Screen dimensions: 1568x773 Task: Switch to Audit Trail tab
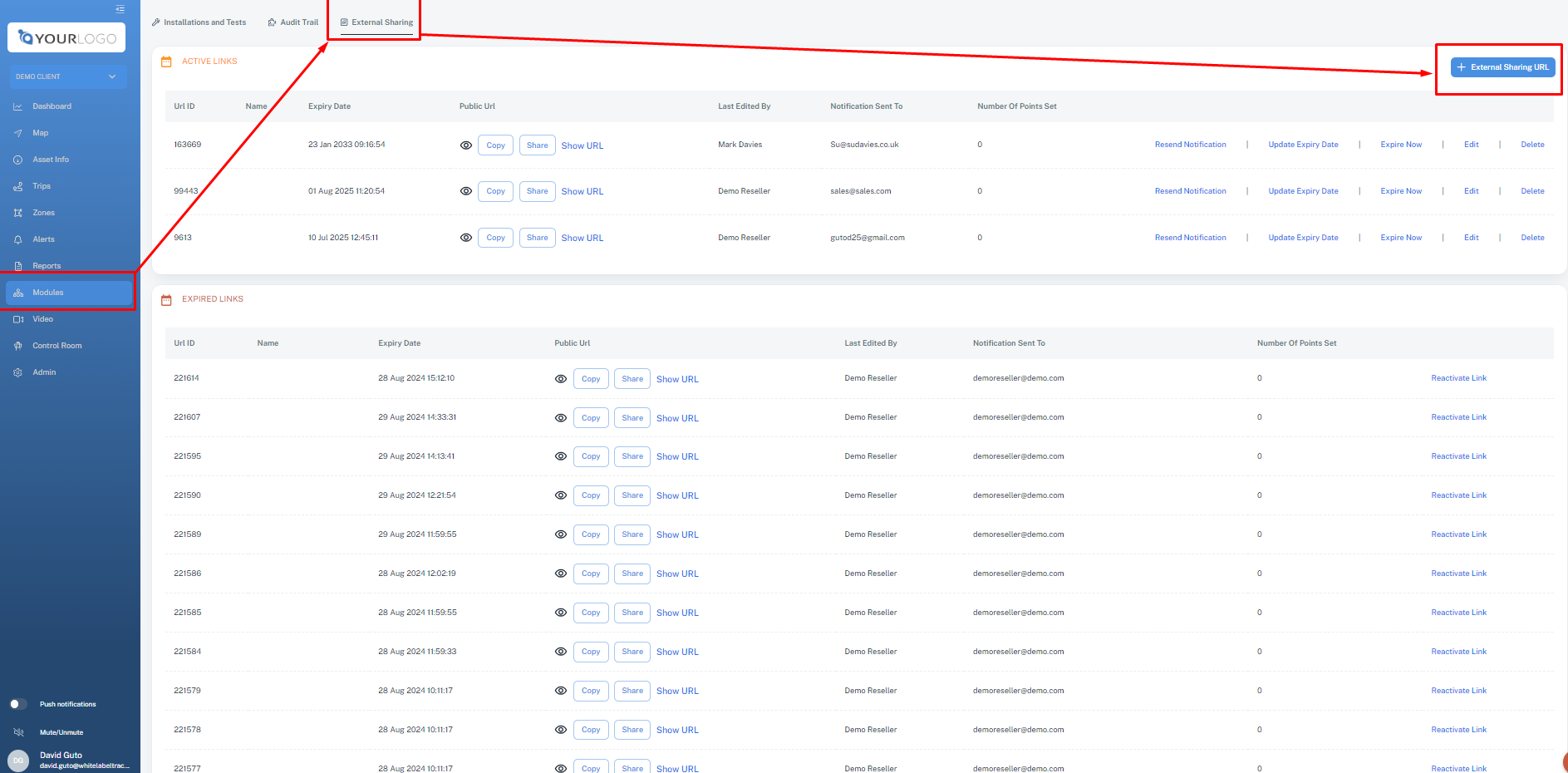(x=293, y=22)
